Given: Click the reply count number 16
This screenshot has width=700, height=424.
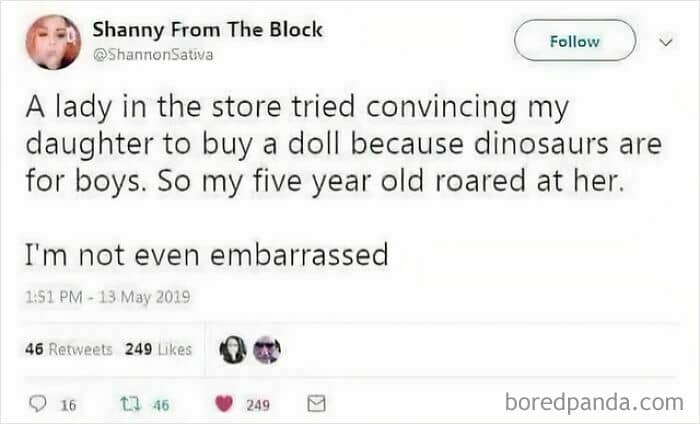Looking at the screenshot, I should (68, 404).
